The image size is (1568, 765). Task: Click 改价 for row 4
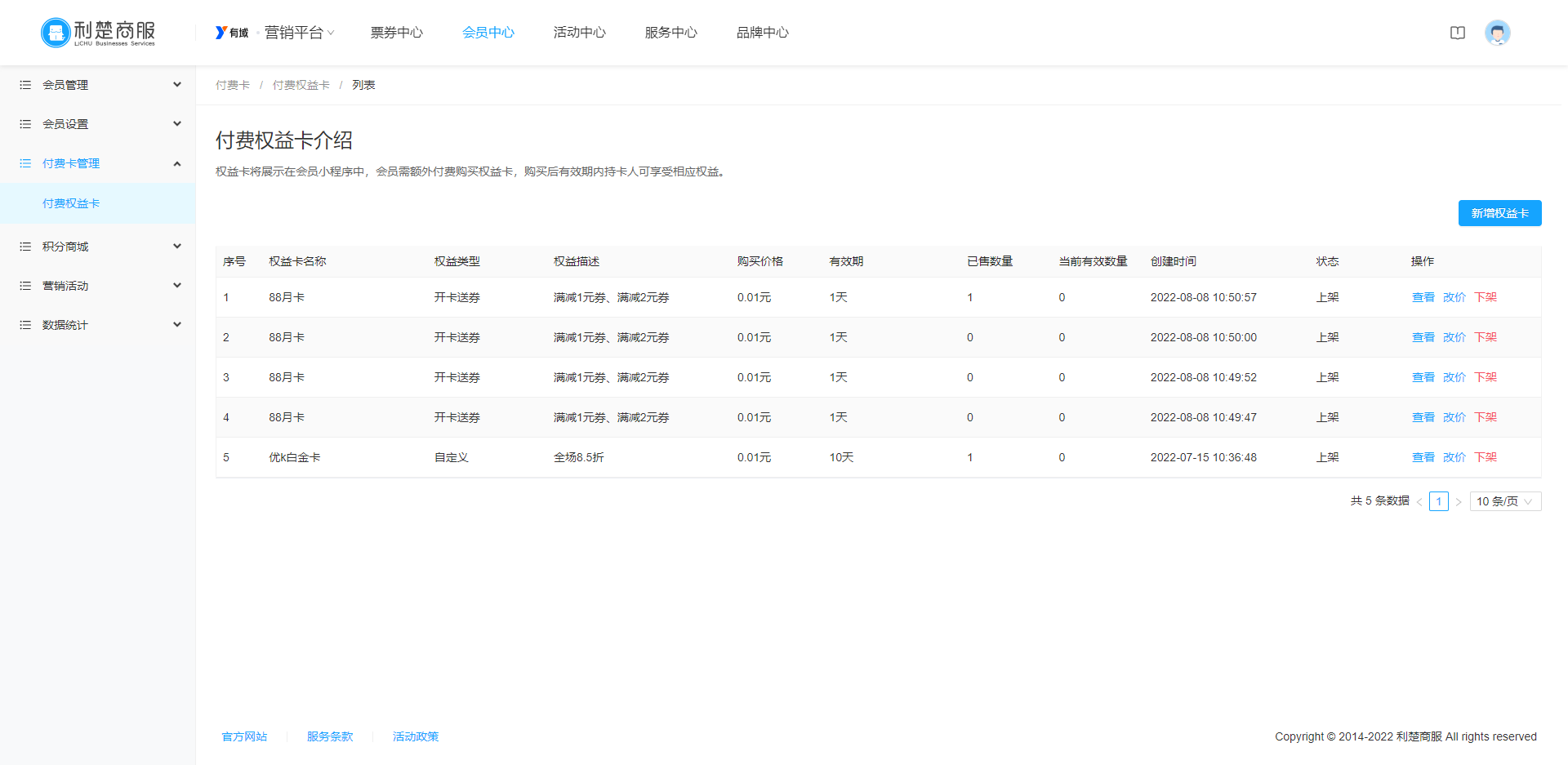pyautogui.click(x=1454, y=417)
